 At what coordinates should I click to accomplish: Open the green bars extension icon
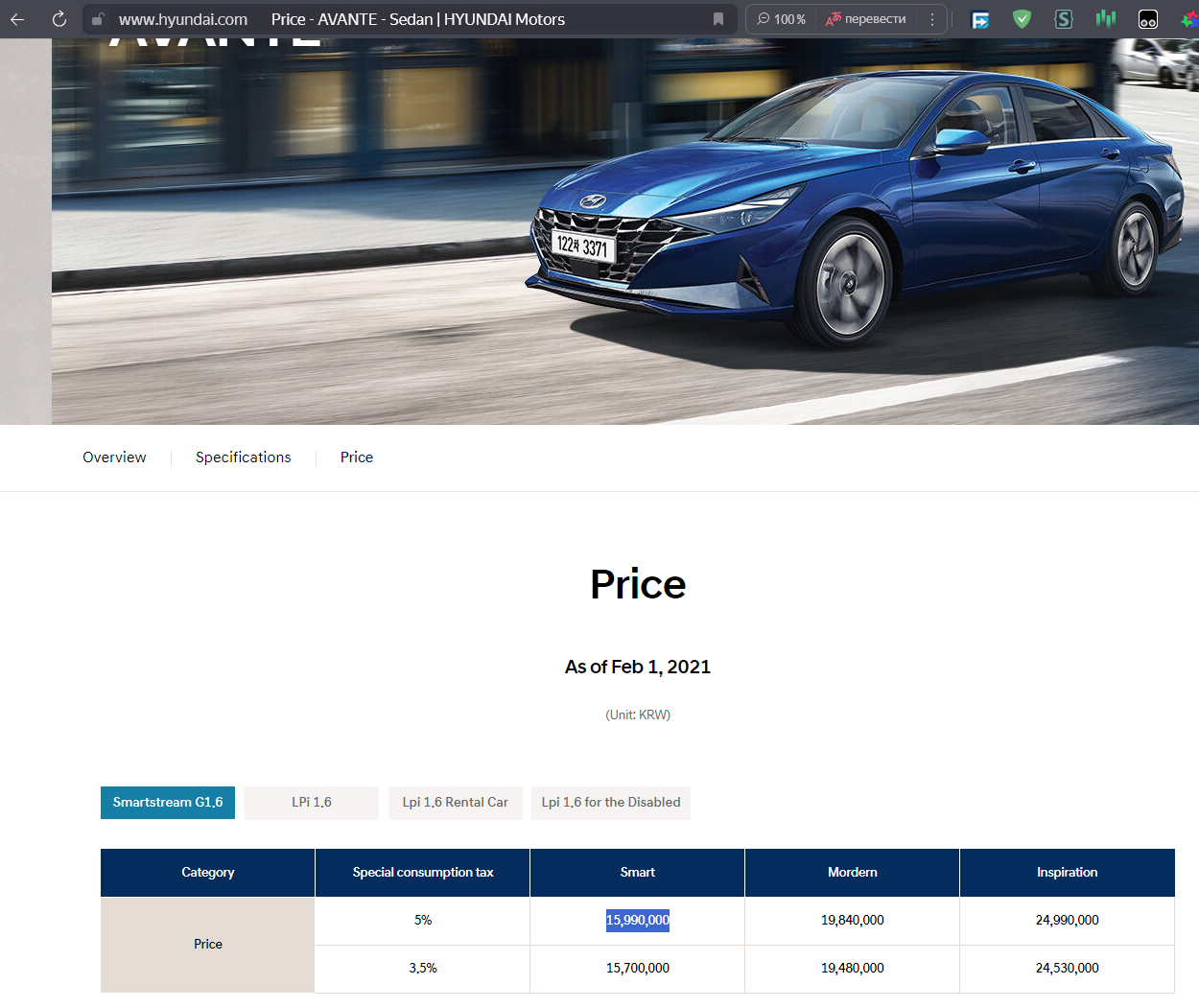pyautogui.click(x=1106, y=19)
